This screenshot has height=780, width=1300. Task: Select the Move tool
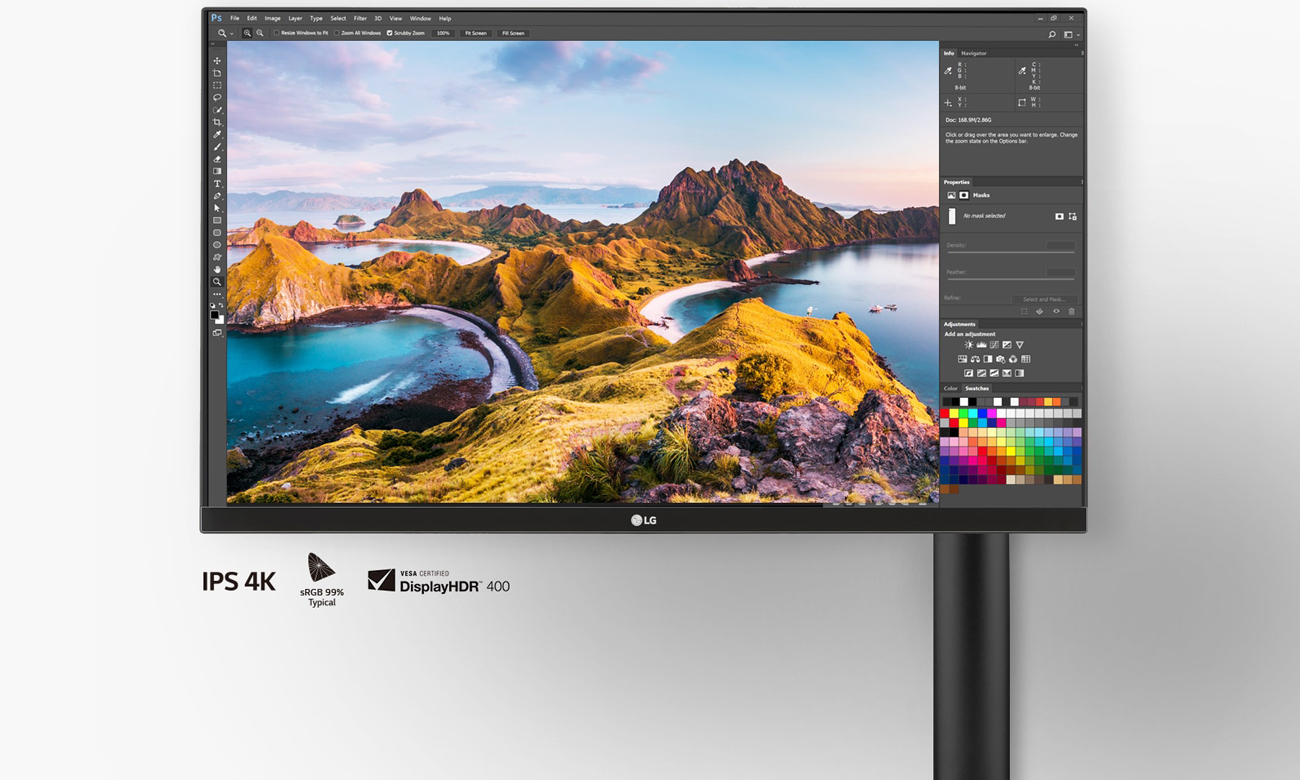[217, 61]
